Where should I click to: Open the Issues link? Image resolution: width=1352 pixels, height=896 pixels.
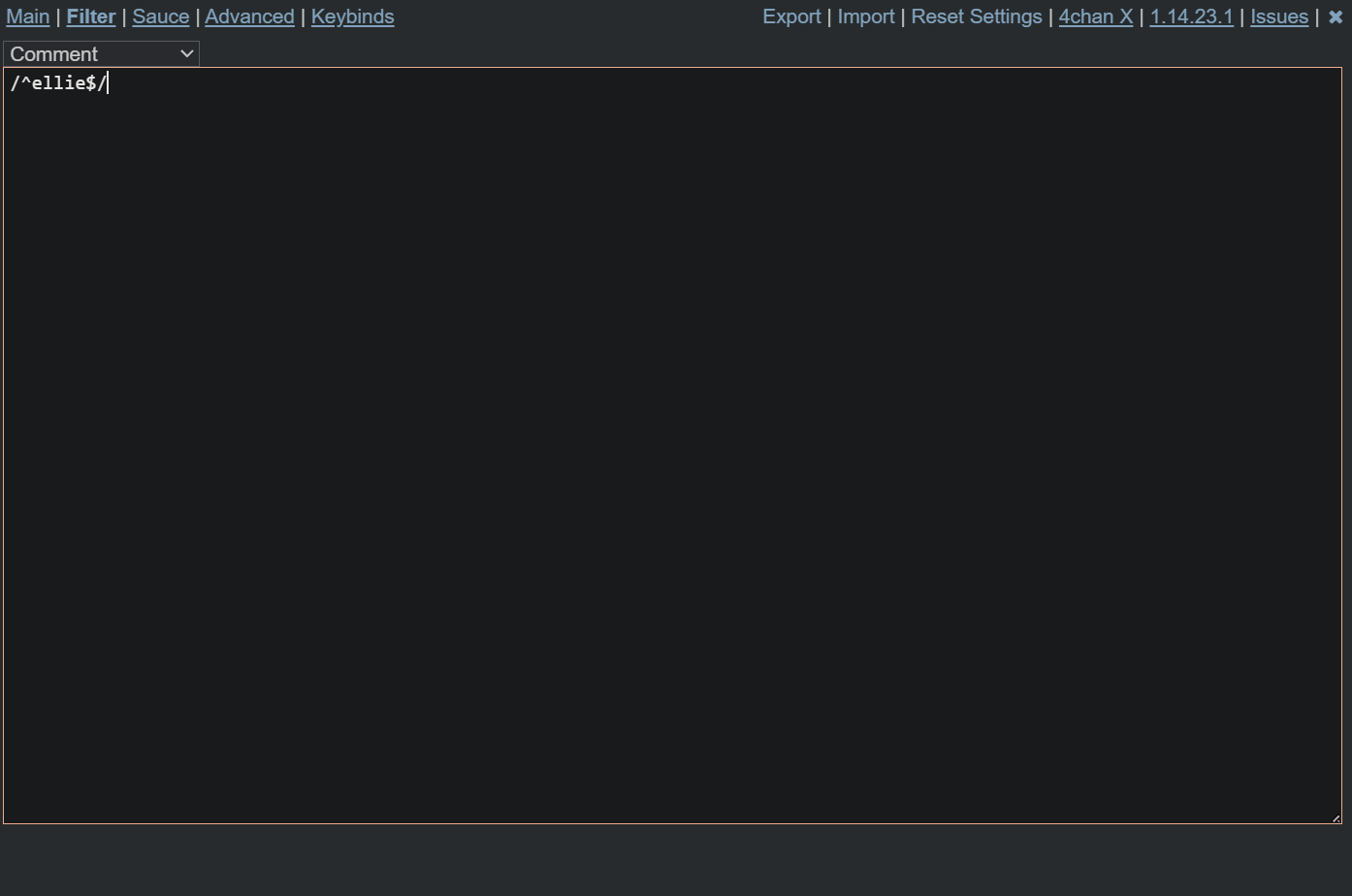tap(1279, 16)
